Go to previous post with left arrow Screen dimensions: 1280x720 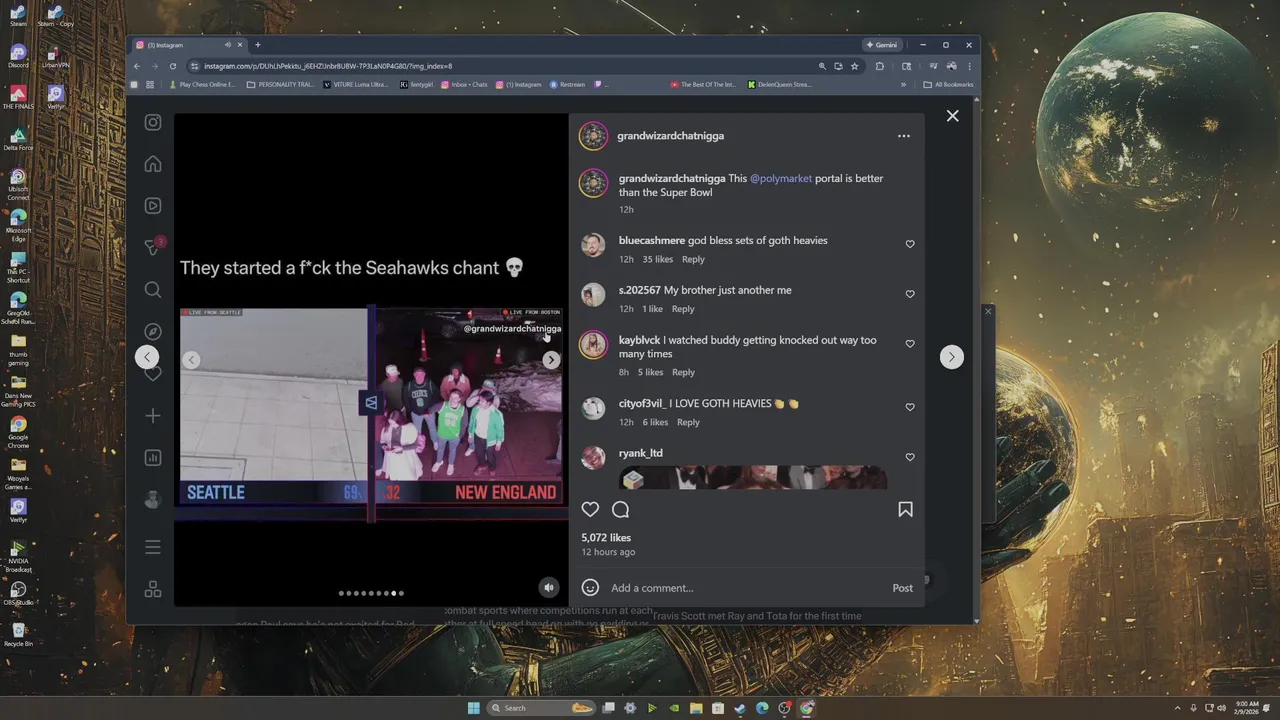tap(148, 357)
